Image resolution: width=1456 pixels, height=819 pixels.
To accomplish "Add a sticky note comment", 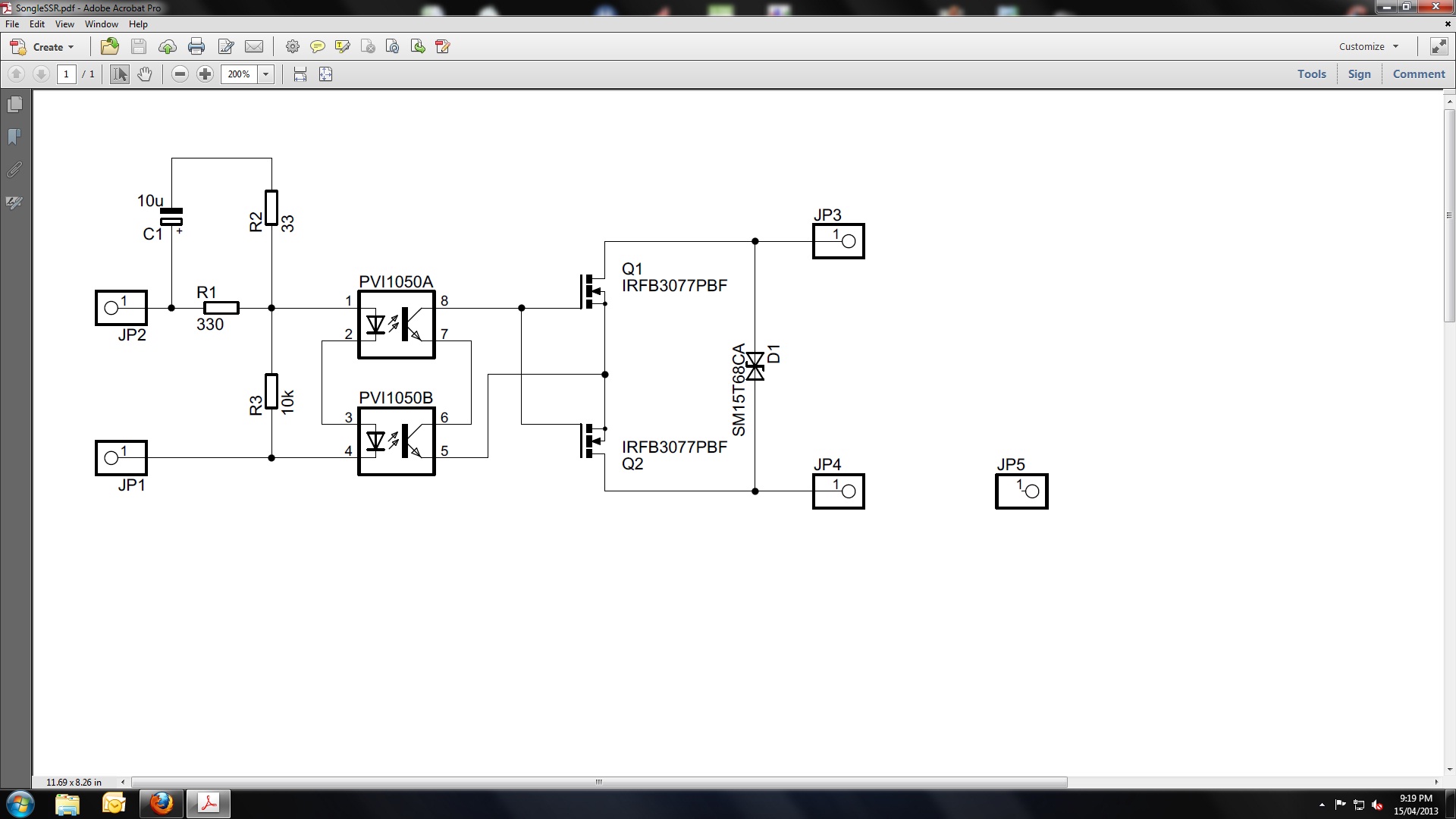I will [318, 47].
